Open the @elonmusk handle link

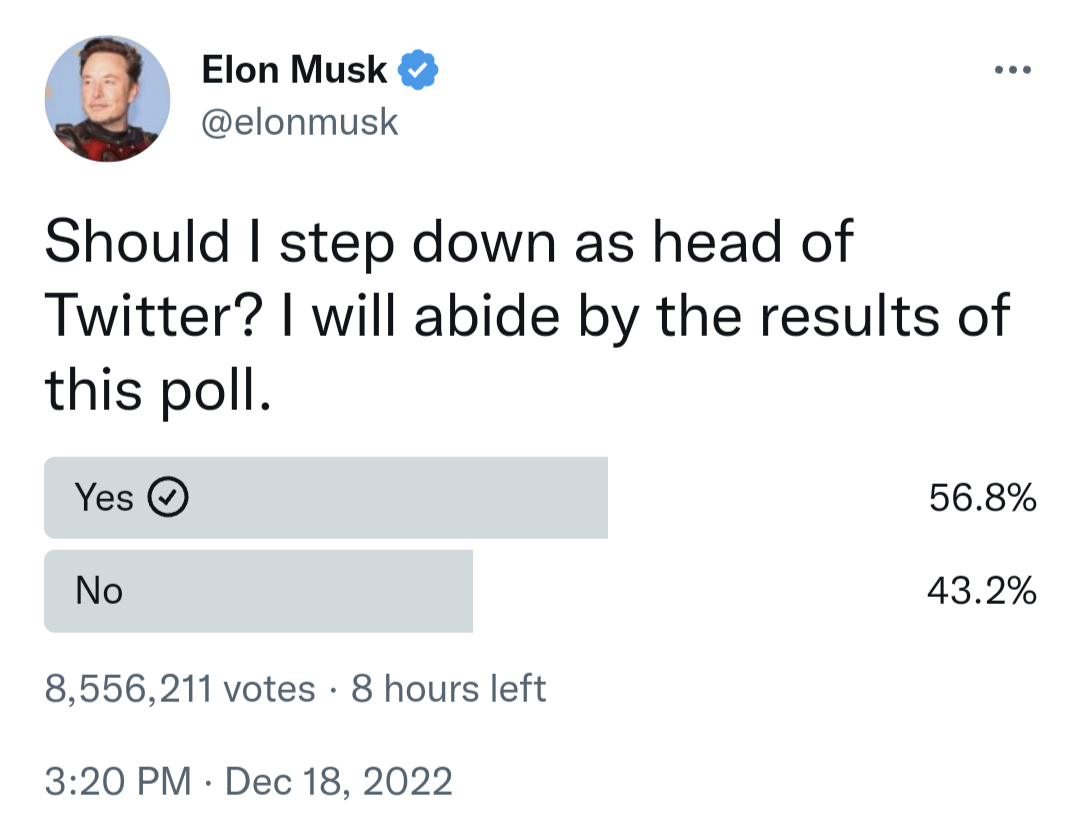300,123
